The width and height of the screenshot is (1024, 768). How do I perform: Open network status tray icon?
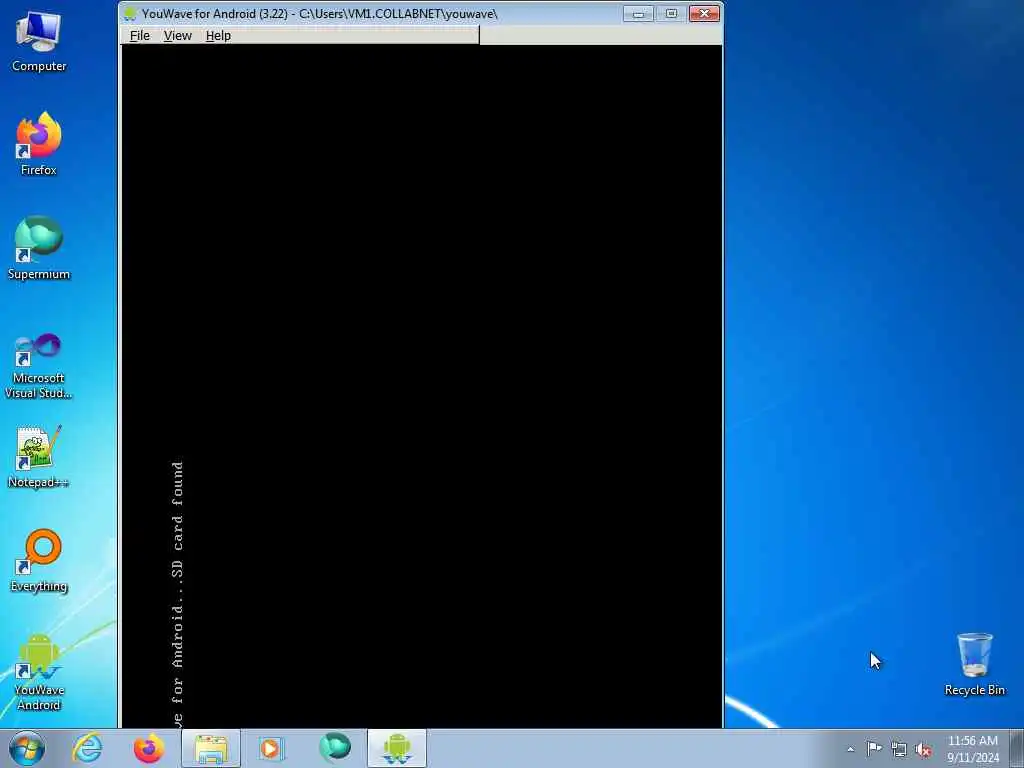click(x=899, y=749)
